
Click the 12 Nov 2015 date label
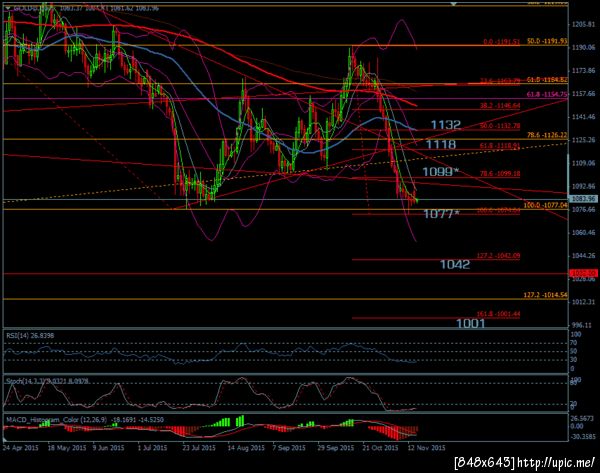[426, 448]
